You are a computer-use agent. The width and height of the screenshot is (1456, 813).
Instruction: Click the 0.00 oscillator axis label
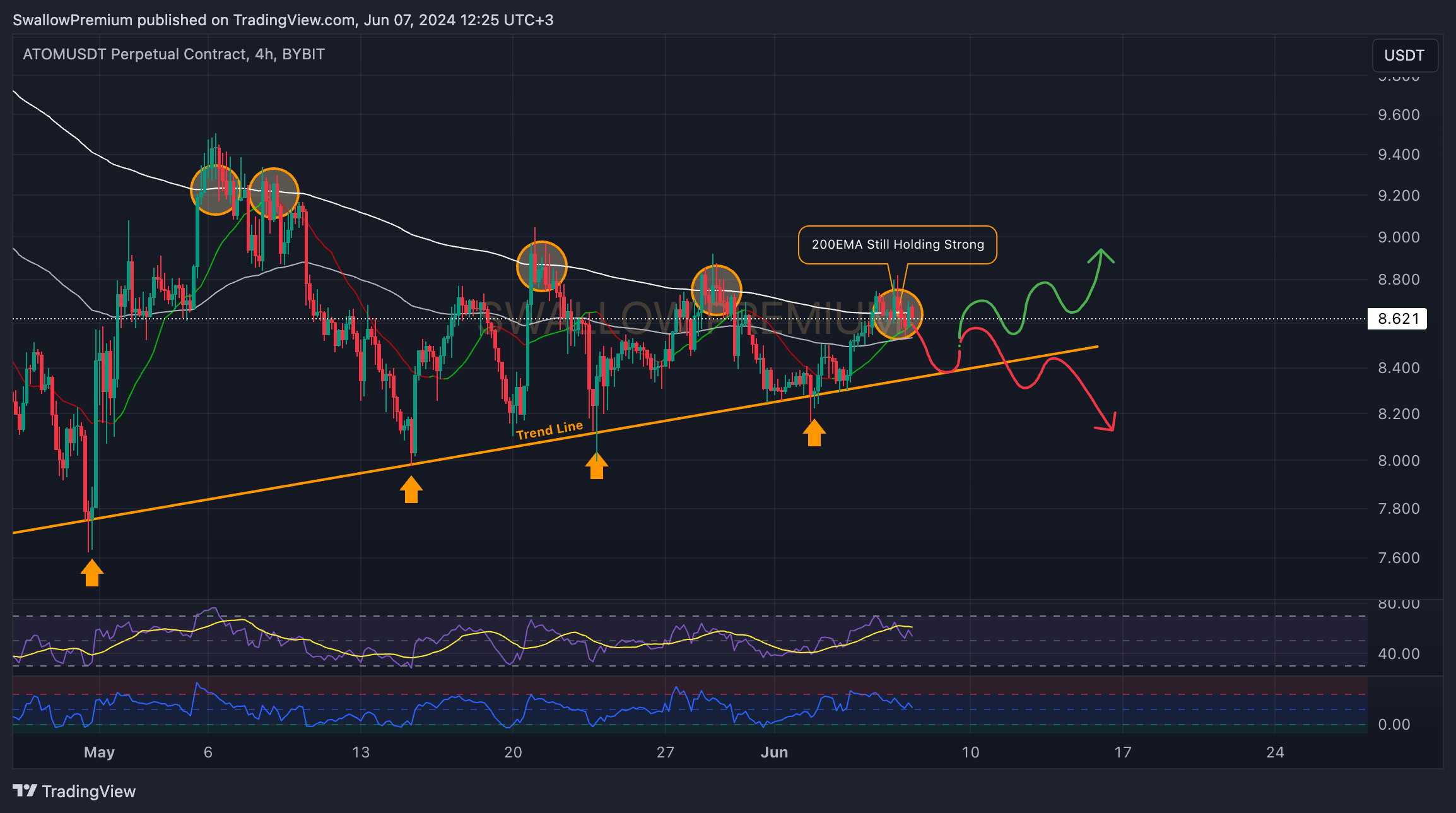pos(1394,725)
